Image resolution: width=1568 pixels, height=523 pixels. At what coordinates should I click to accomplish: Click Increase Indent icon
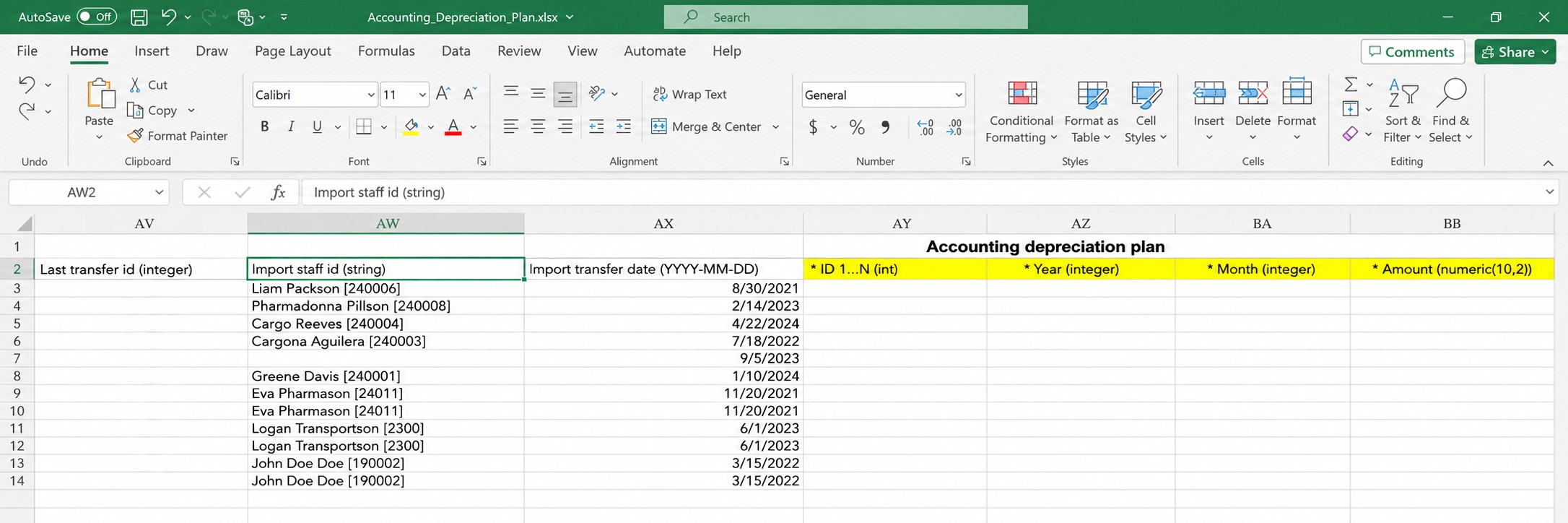624,126
